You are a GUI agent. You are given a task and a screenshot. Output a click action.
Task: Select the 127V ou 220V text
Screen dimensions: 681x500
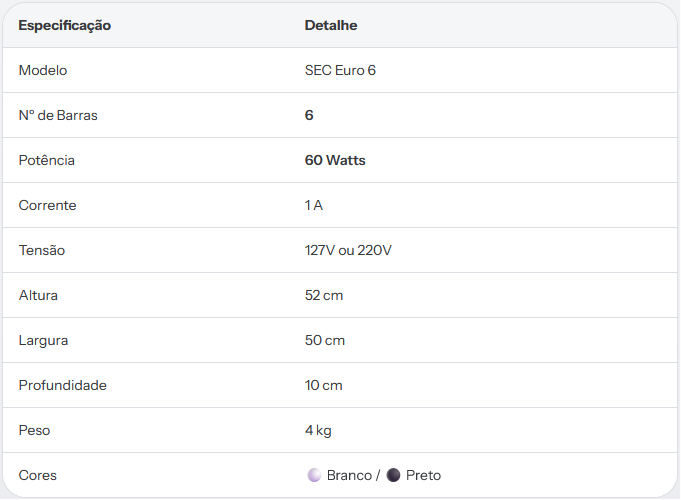[348, 250]
